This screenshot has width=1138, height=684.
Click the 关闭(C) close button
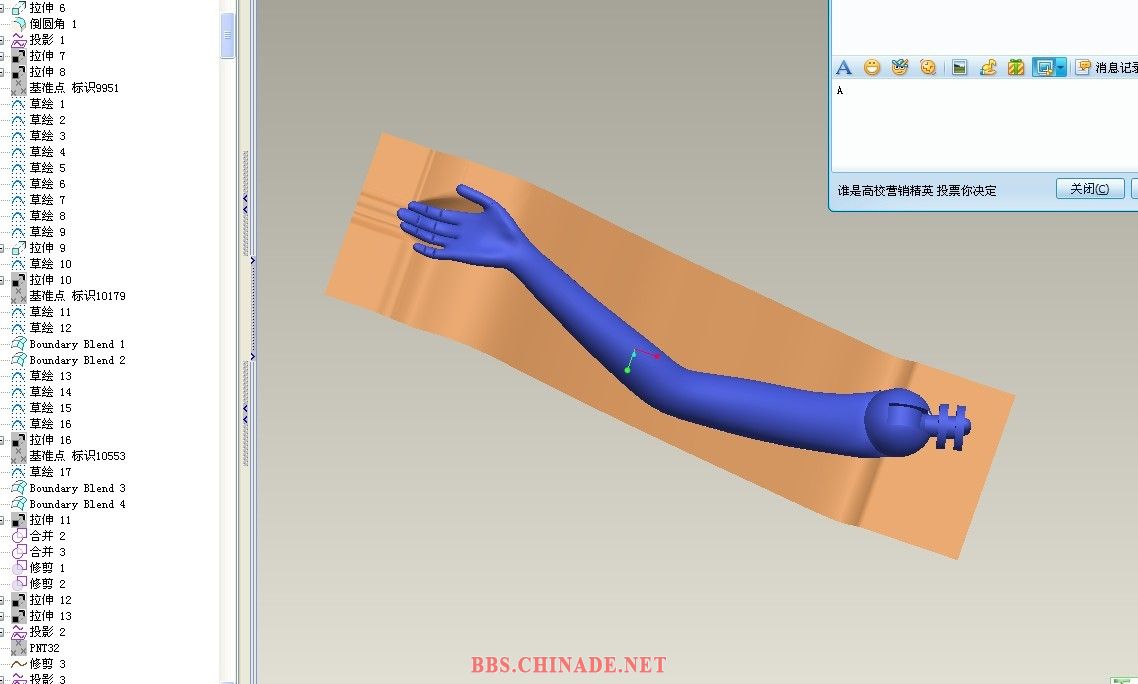click(1089, 189)
